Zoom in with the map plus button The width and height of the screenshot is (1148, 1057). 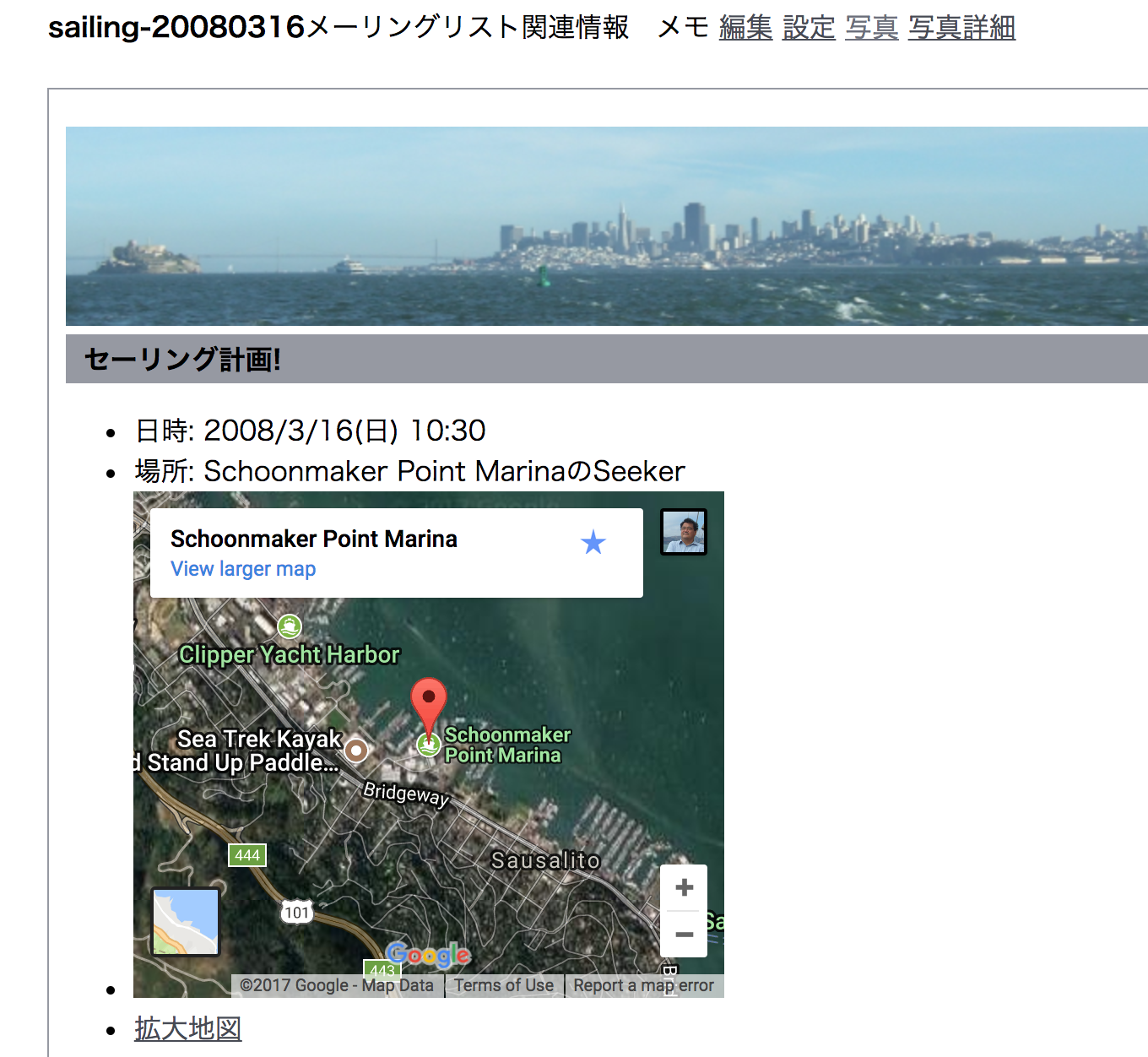(x=684, y=887)
